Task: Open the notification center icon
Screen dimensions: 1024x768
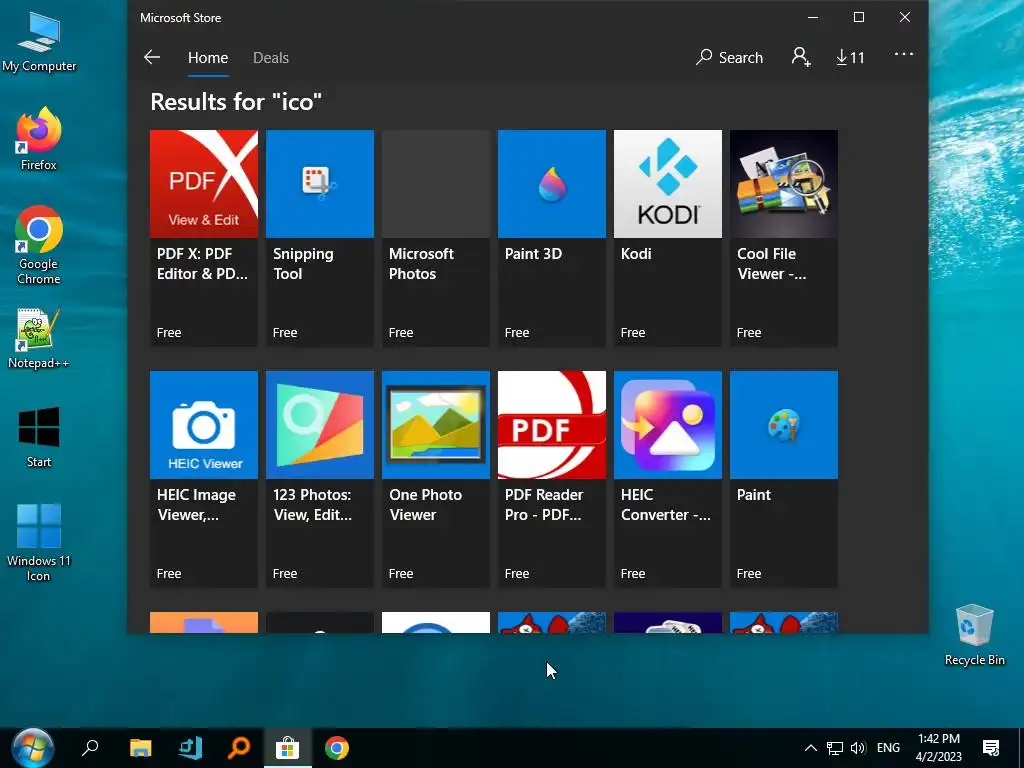Action: point(991,748)
